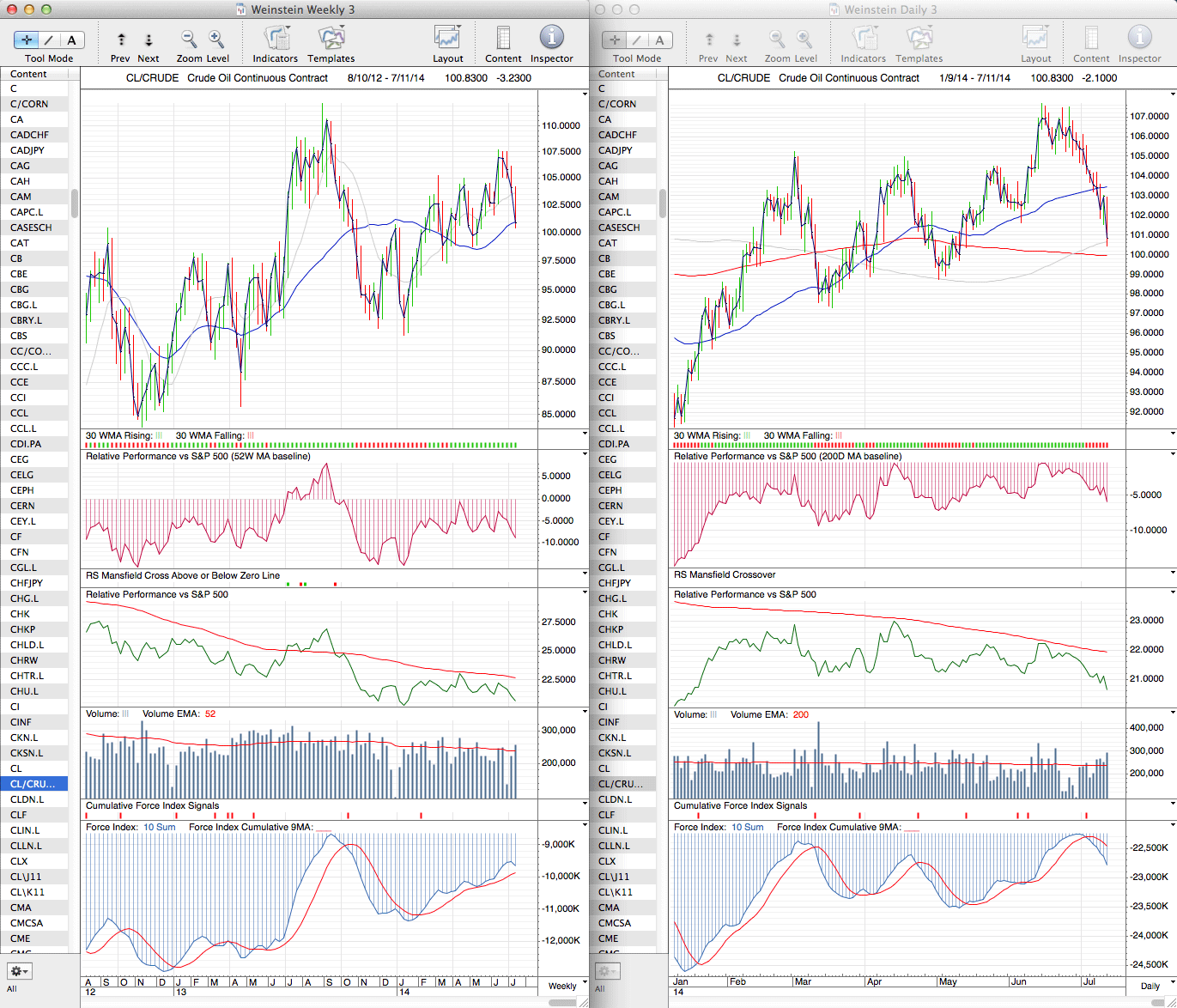Select the crosshair tool in Weekly window
Screen dimensions: 1177x1008
(x=27, y=39)
